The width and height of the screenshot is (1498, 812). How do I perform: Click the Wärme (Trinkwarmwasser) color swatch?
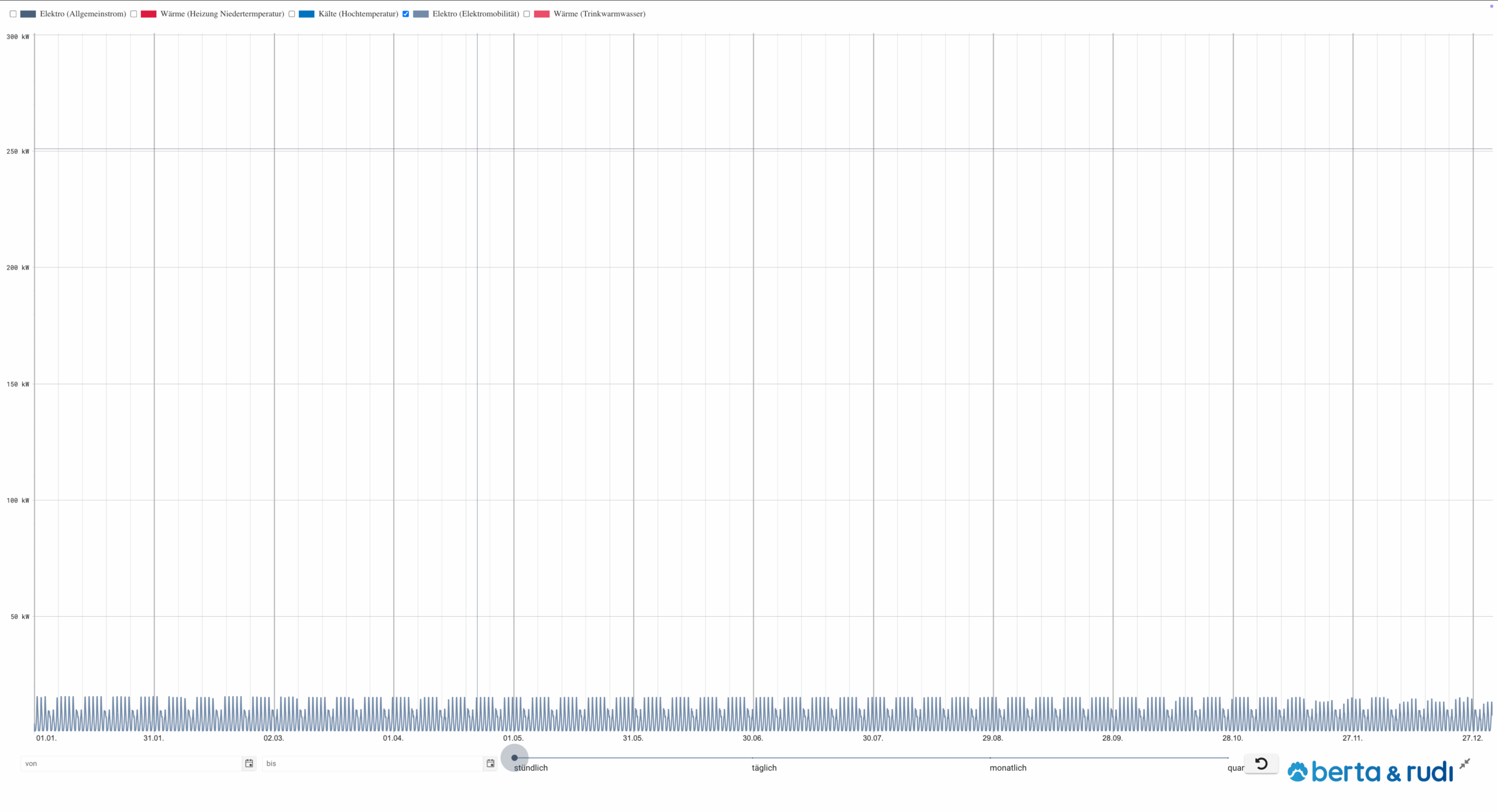542,14
